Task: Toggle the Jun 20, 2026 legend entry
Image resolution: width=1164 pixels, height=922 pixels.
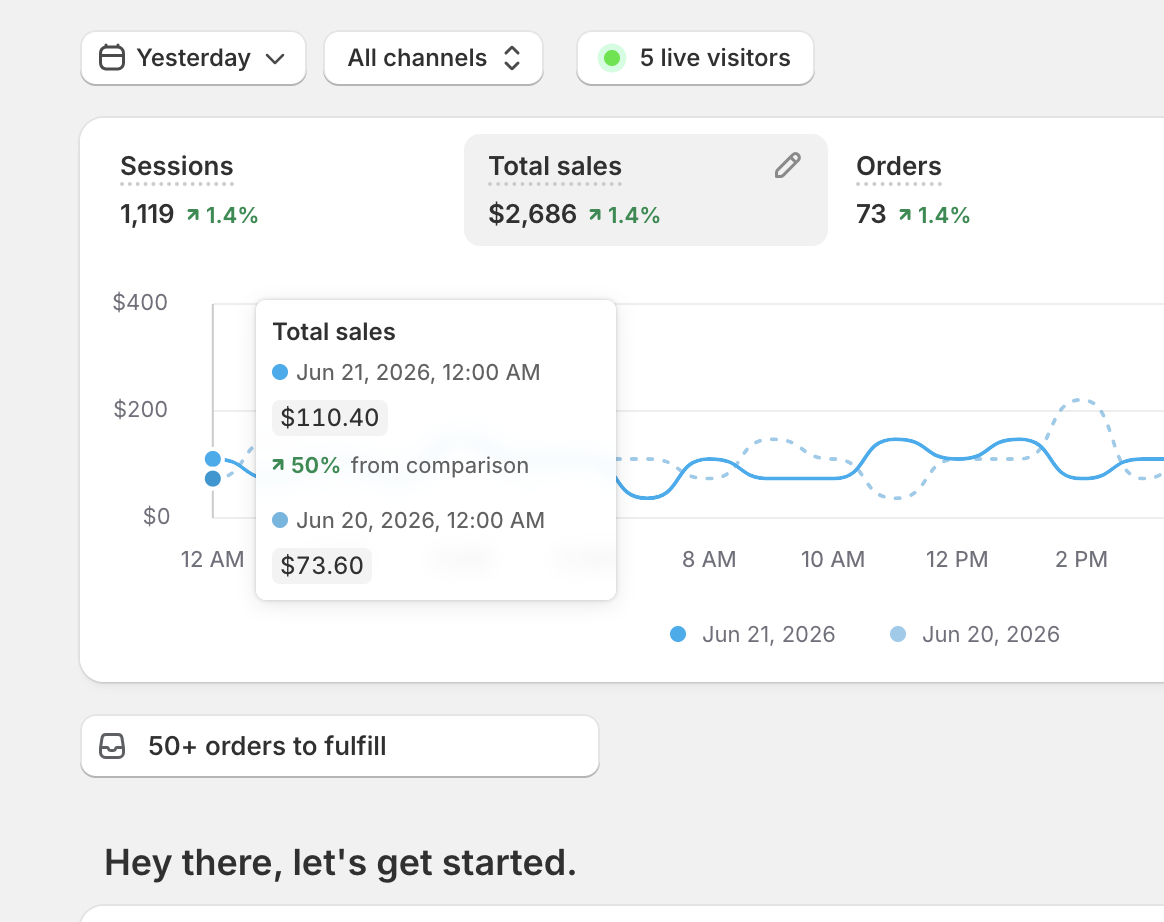Action: [975, 634]
